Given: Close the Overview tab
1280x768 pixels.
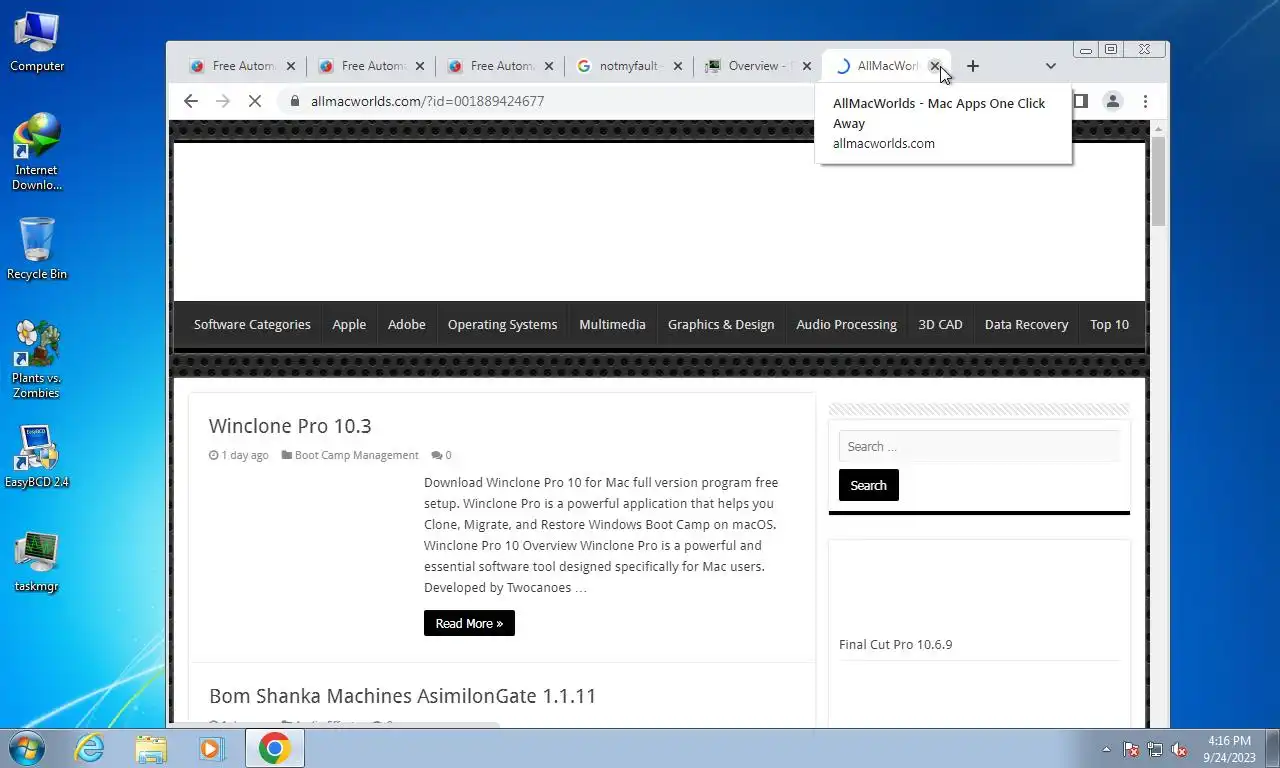Looking at the screenshot, I should pyautogui.click(x=807, y=66).
